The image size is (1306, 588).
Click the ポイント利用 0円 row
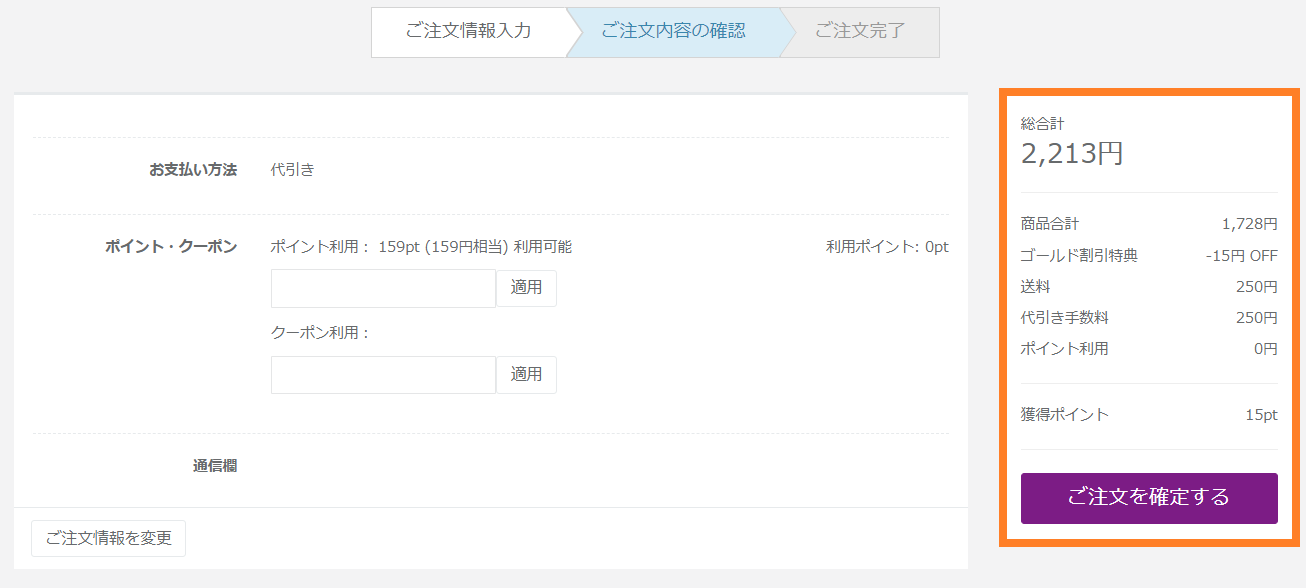[x=1149, y=348]
